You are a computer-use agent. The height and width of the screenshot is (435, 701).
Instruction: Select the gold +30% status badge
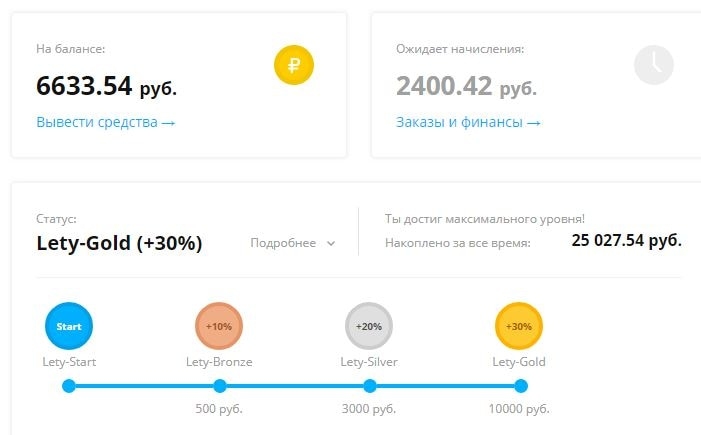[x=519, y=326]
